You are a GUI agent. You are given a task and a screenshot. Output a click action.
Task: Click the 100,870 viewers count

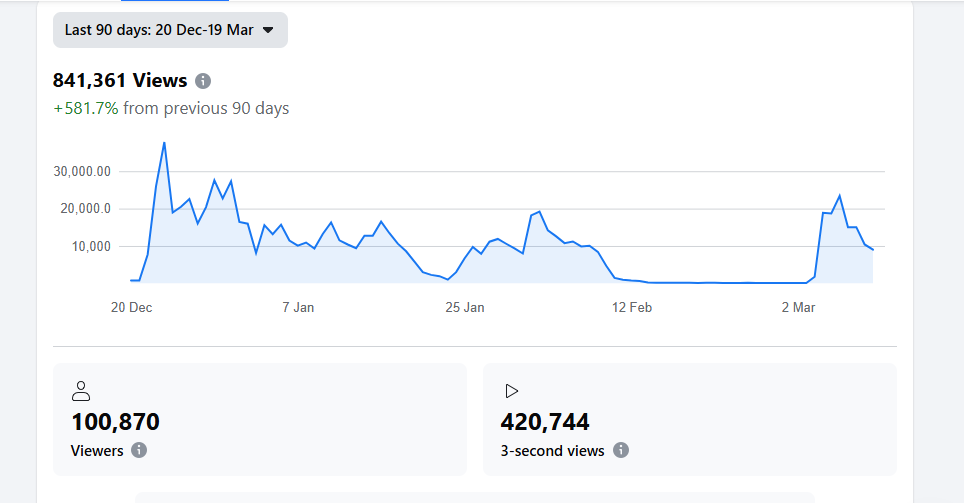click(x=115, y=422)
